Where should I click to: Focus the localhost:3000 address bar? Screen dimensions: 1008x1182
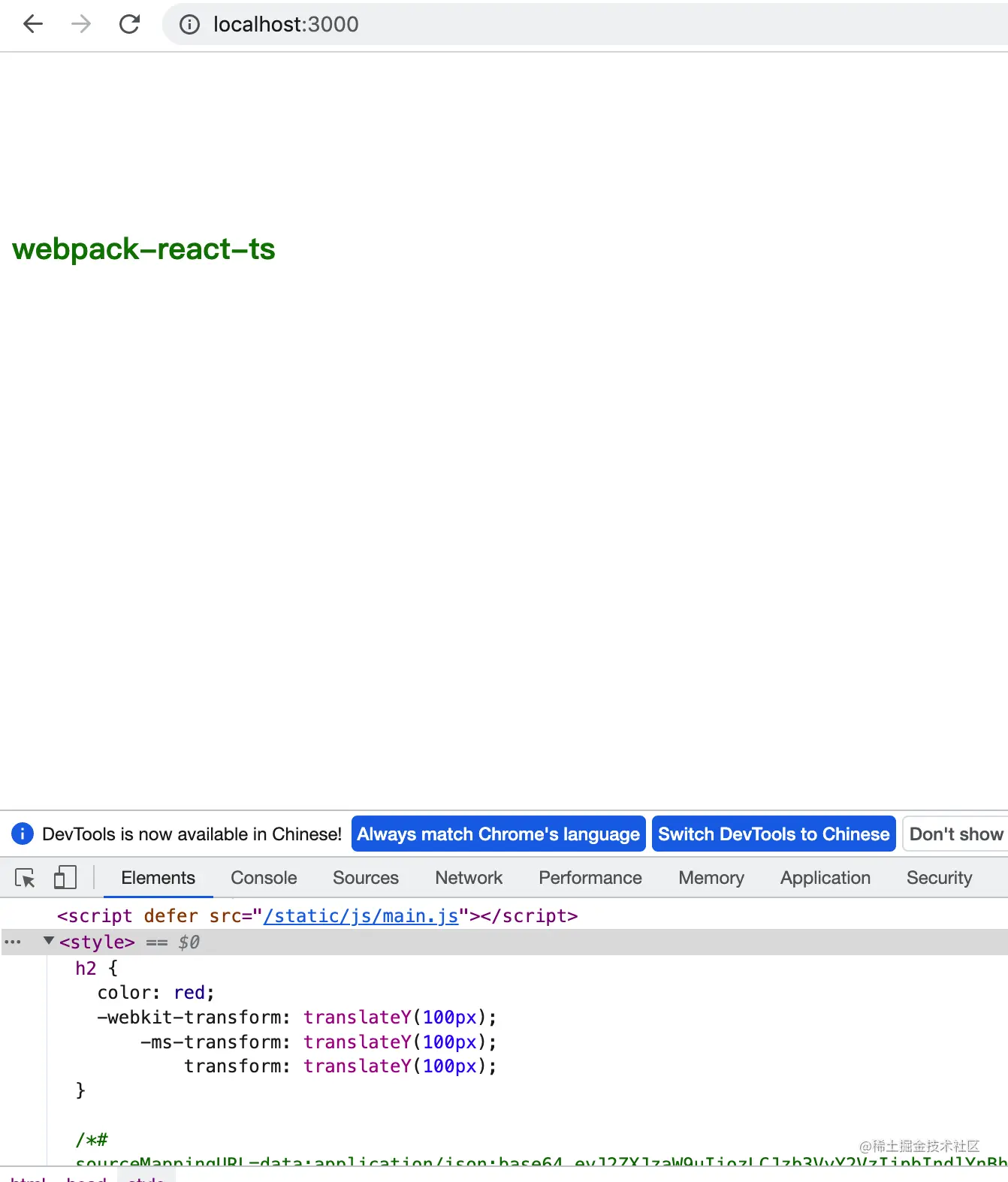pyautogui.click(x=586, y=25)
